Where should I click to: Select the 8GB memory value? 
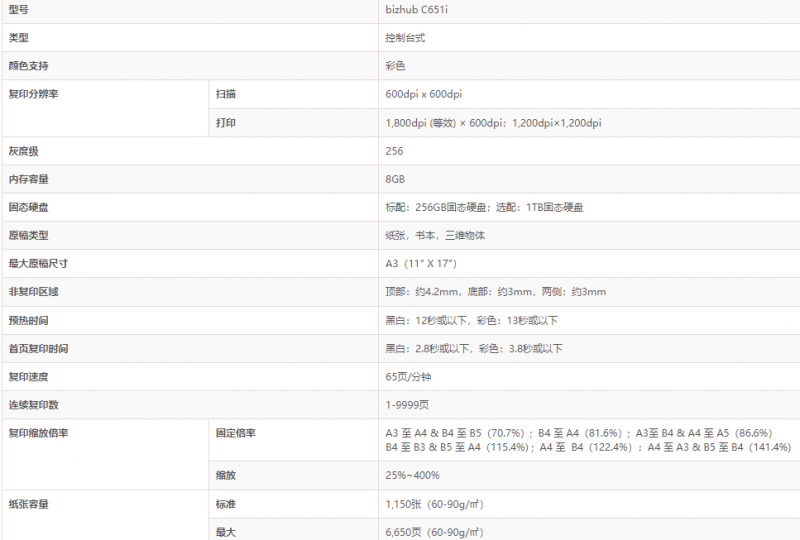point(395,179)
